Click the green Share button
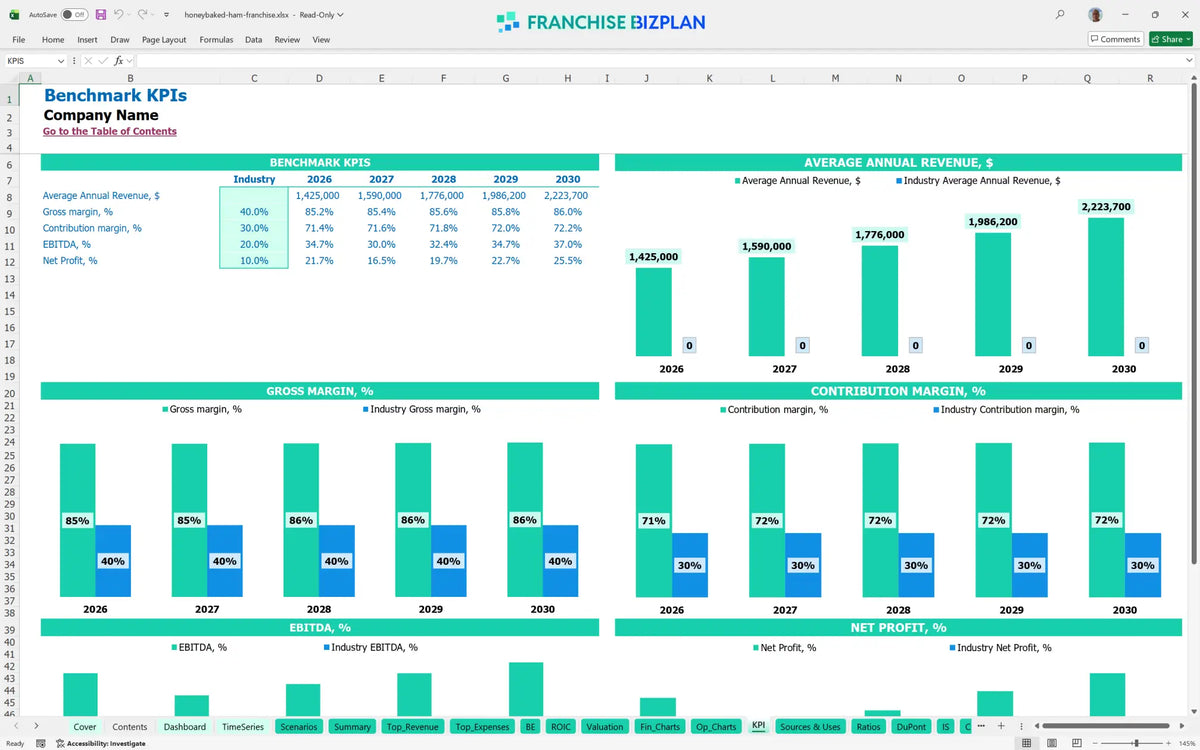This screenshot has width=1200, height=750. [1170, 39]
